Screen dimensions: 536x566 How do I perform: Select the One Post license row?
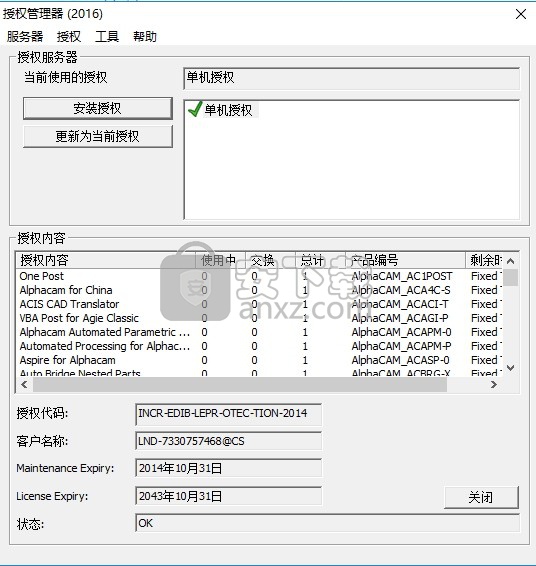pos(259,276)
